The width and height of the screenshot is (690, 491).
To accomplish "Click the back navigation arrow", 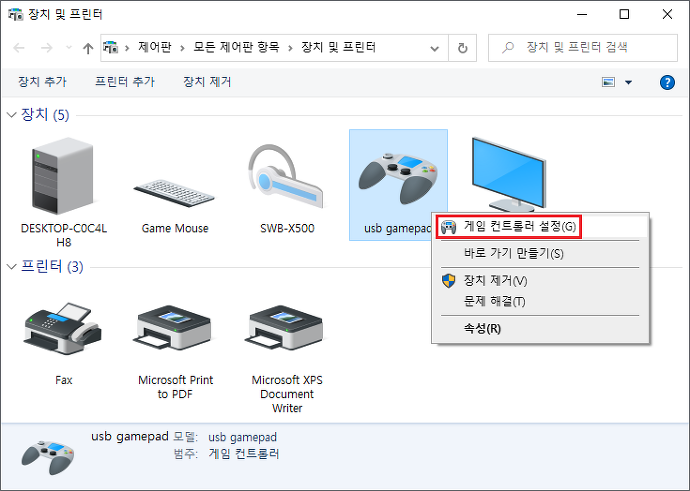I will pos(19,48).
